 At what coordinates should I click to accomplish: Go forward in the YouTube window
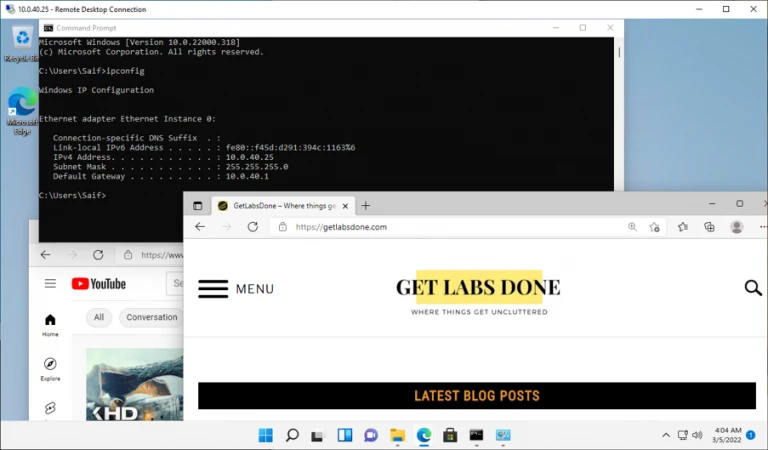[x=72, y=255]
